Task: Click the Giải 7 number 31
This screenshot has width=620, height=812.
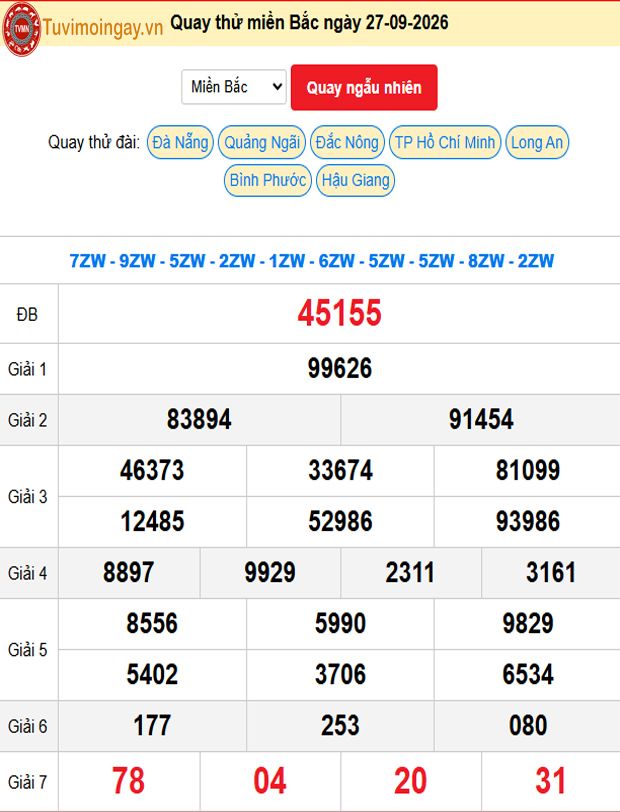Action: [x=551, y=780]
